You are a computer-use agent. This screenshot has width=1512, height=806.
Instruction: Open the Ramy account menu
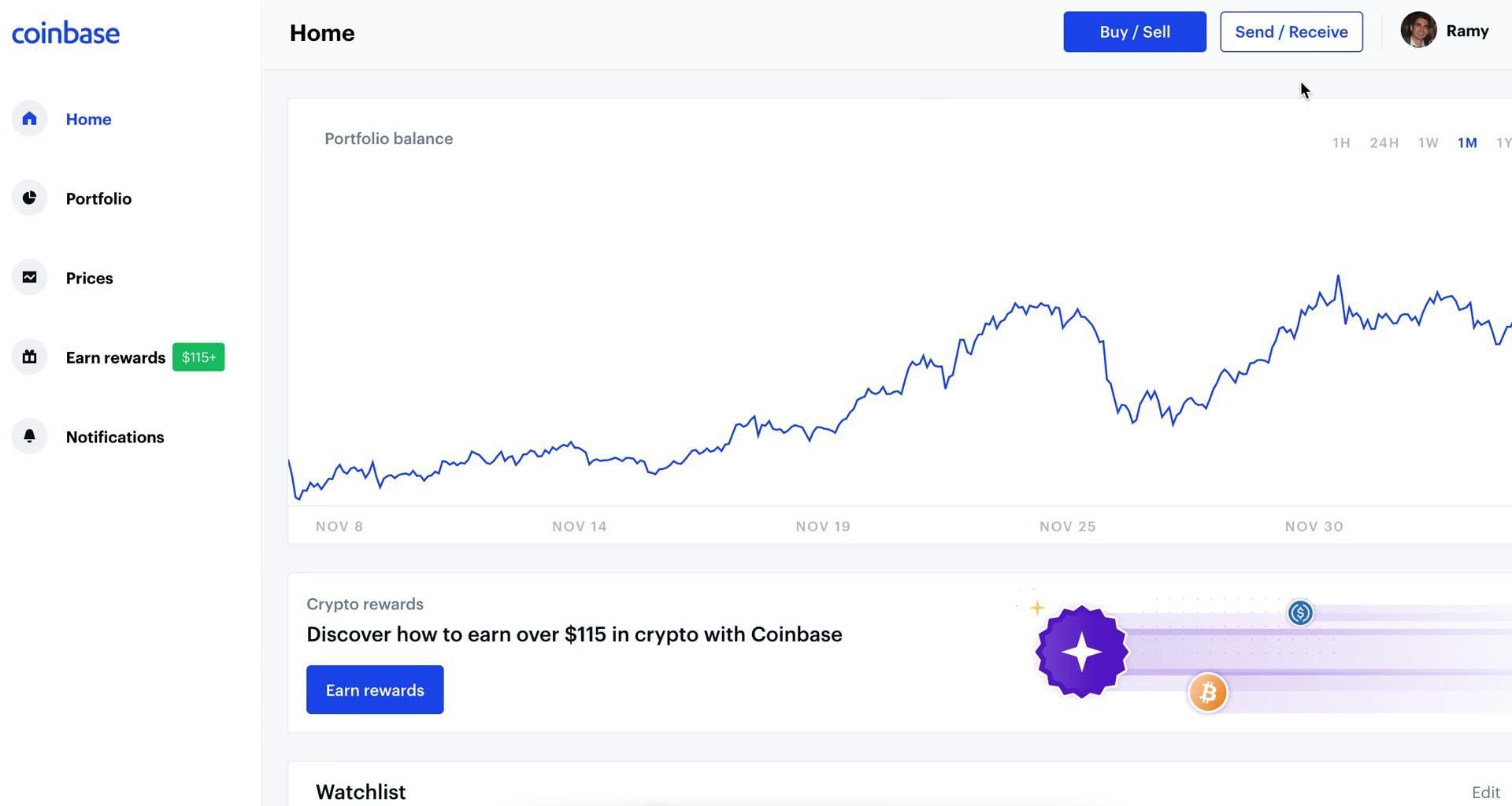click(x=1467, y=31)
